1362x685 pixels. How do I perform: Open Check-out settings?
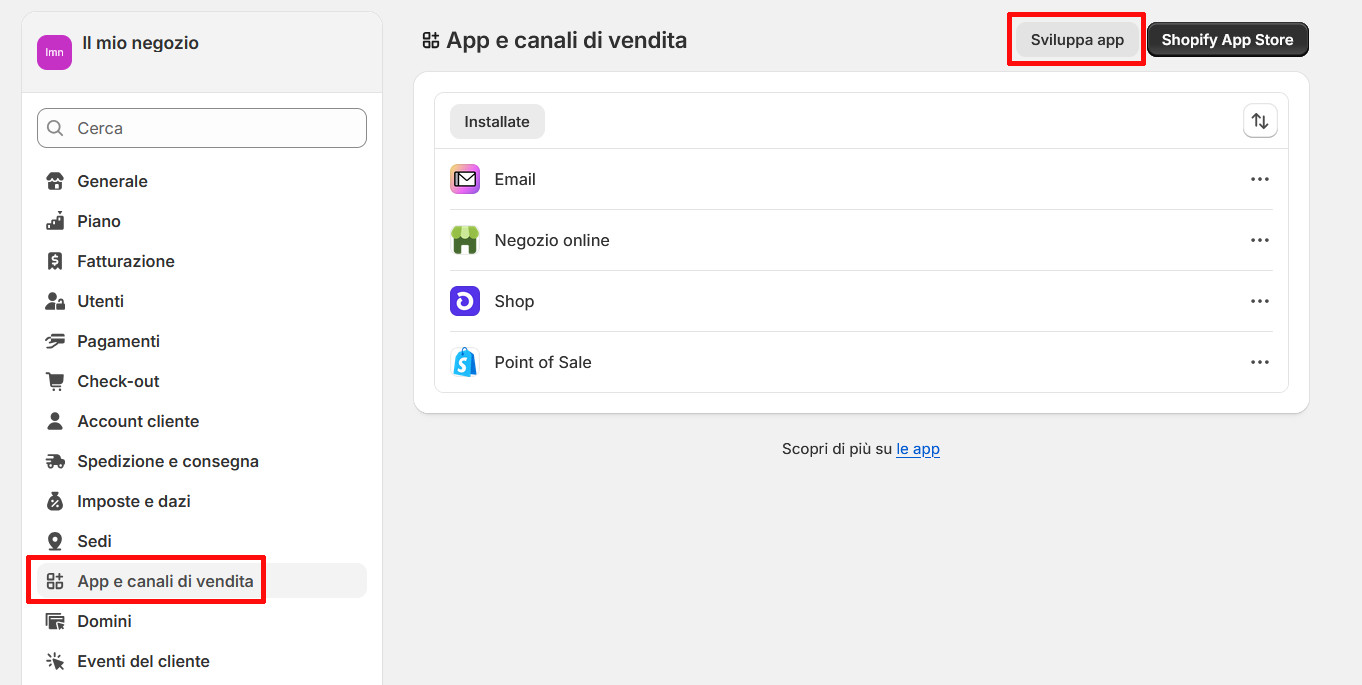click(202, 381)
